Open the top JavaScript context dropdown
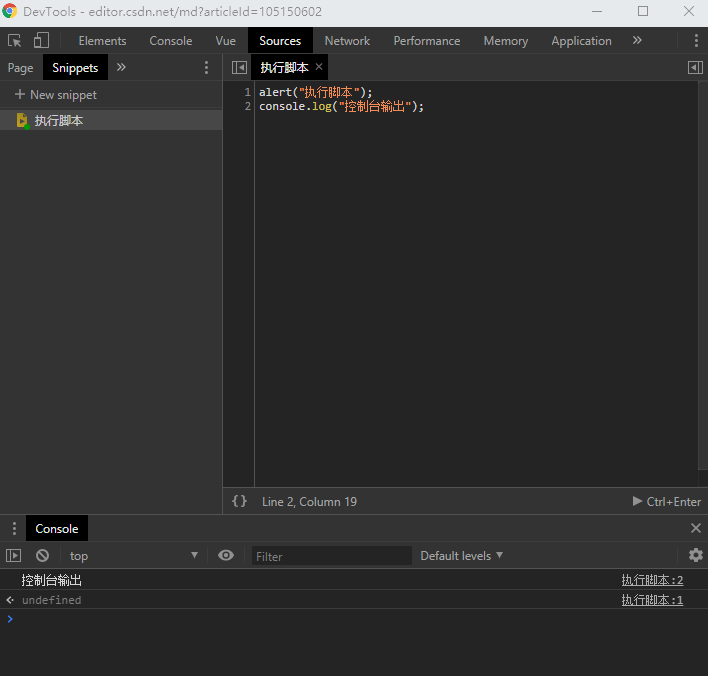The height and width of the screenshot is (676, 708). coord(133,556)
